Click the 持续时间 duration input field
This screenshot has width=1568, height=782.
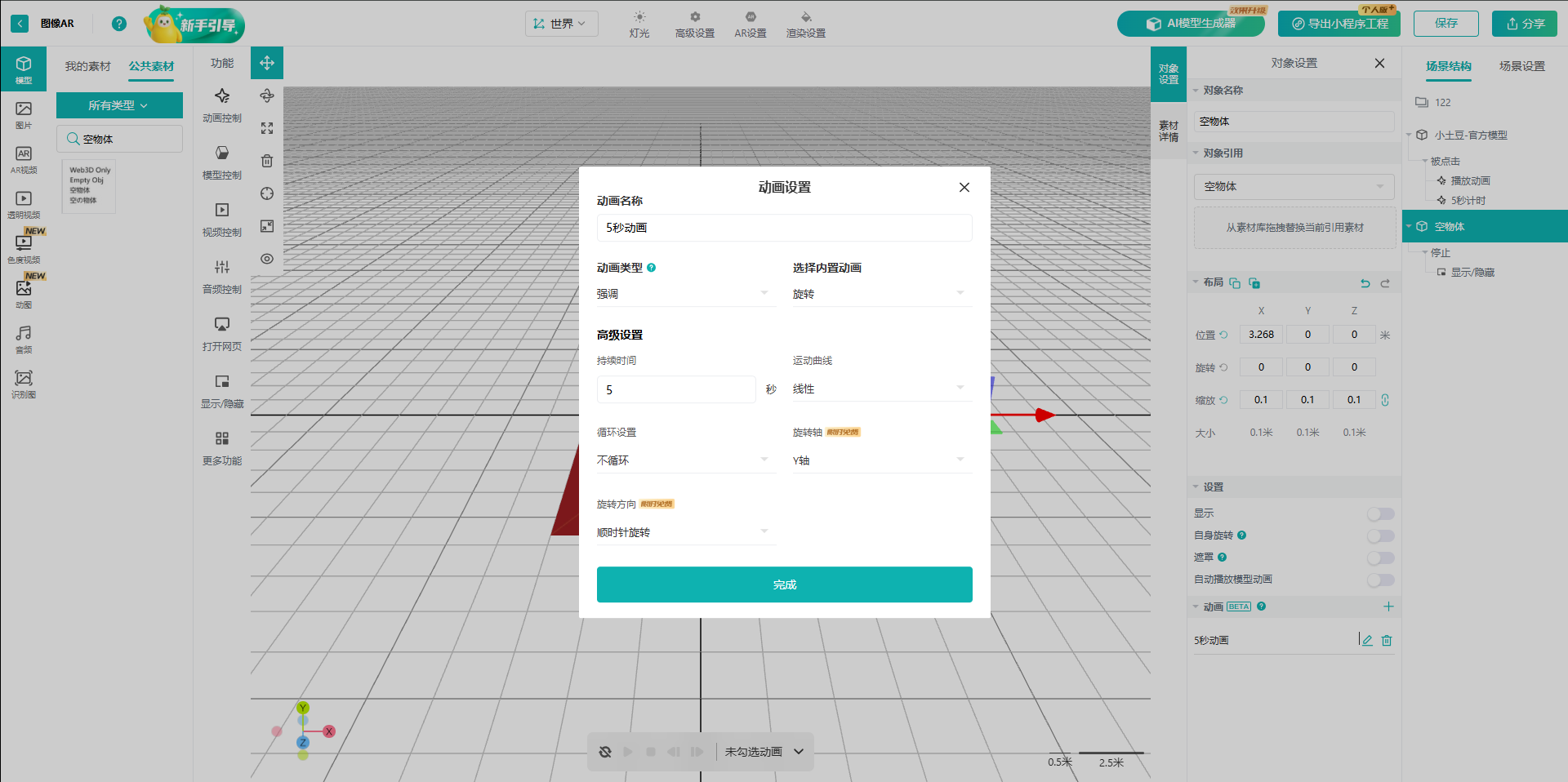[675, 389]
